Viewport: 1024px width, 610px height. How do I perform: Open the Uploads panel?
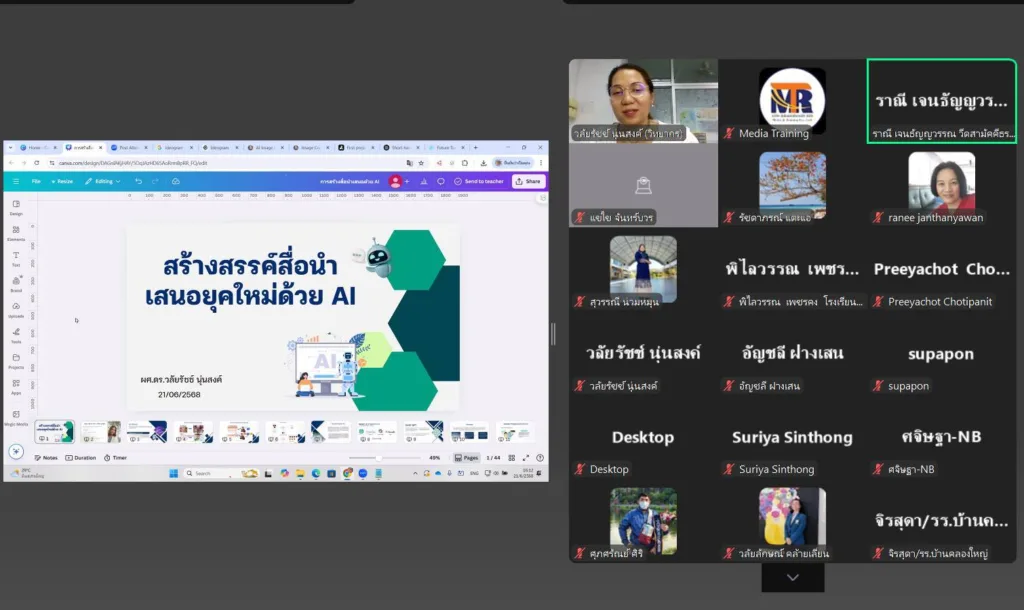pyautogui.click(x=16, y=310)
